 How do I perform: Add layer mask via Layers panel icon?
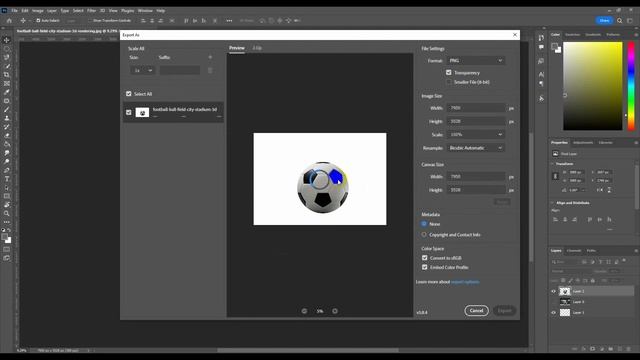[x=593, y=349]
